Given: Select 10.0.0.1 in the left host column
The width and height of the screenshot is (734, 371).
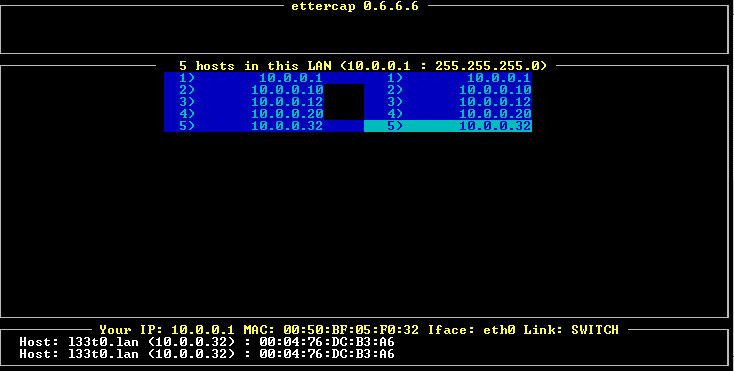Looking at the screenshot, I should (244, 78).
